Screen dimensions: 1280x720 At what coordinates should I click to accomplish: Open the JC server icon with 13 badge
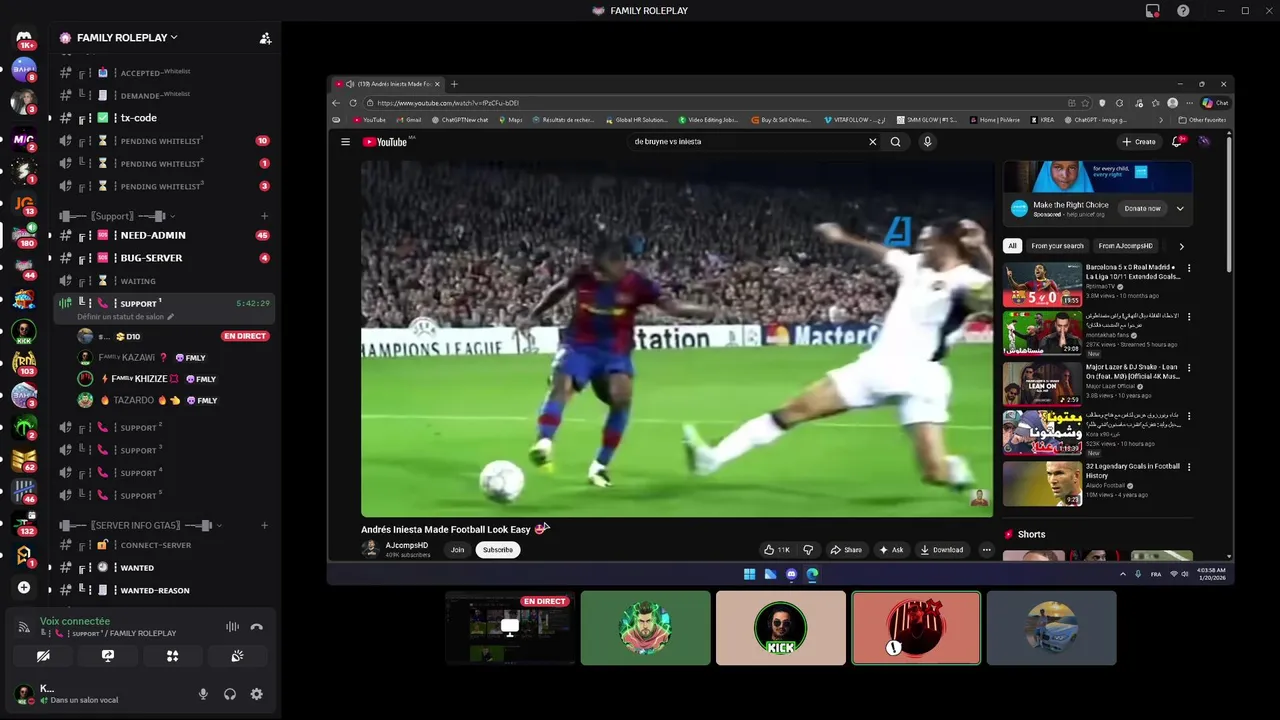pos(24,204)
